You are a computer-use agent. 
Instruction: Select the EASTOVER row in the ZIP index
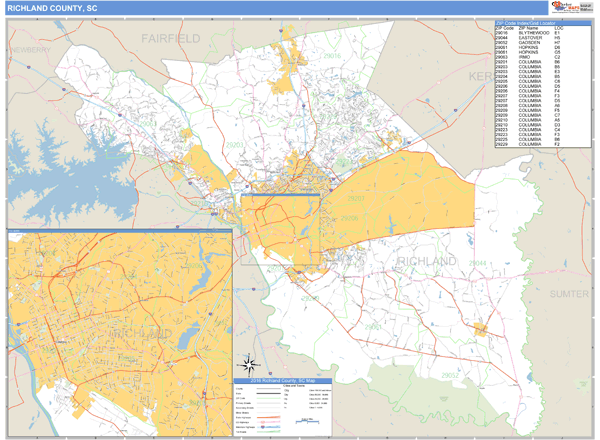pos(543,38)
